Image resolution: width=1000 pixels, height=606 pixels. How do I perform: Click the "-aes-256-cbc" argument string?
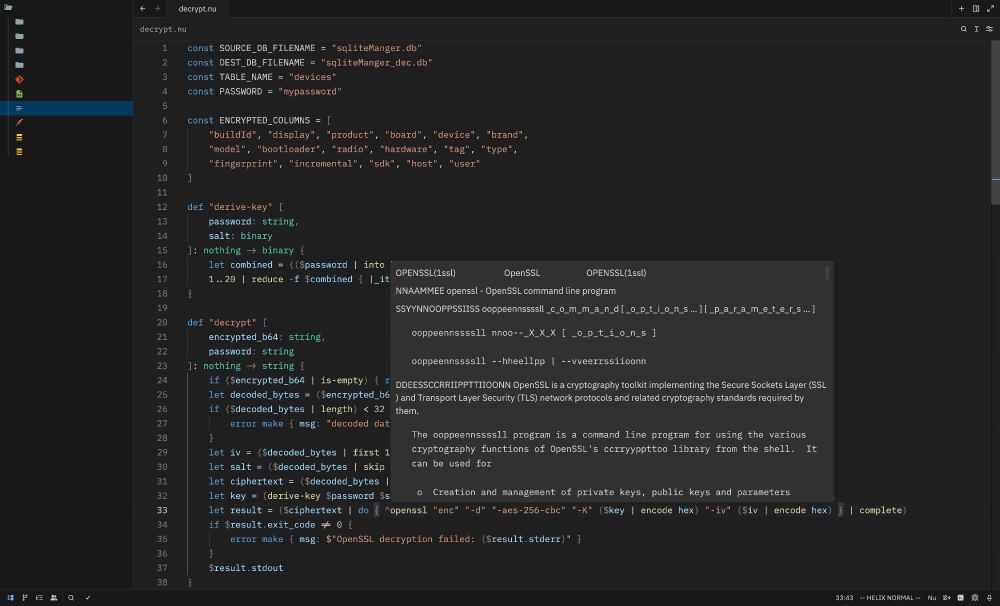point(529,510)
